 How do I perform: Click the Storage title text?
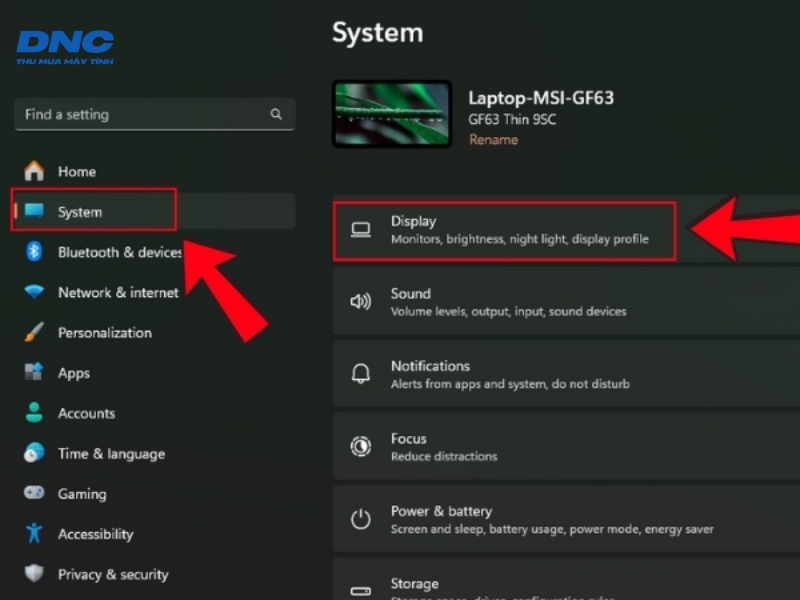[415, 584]
